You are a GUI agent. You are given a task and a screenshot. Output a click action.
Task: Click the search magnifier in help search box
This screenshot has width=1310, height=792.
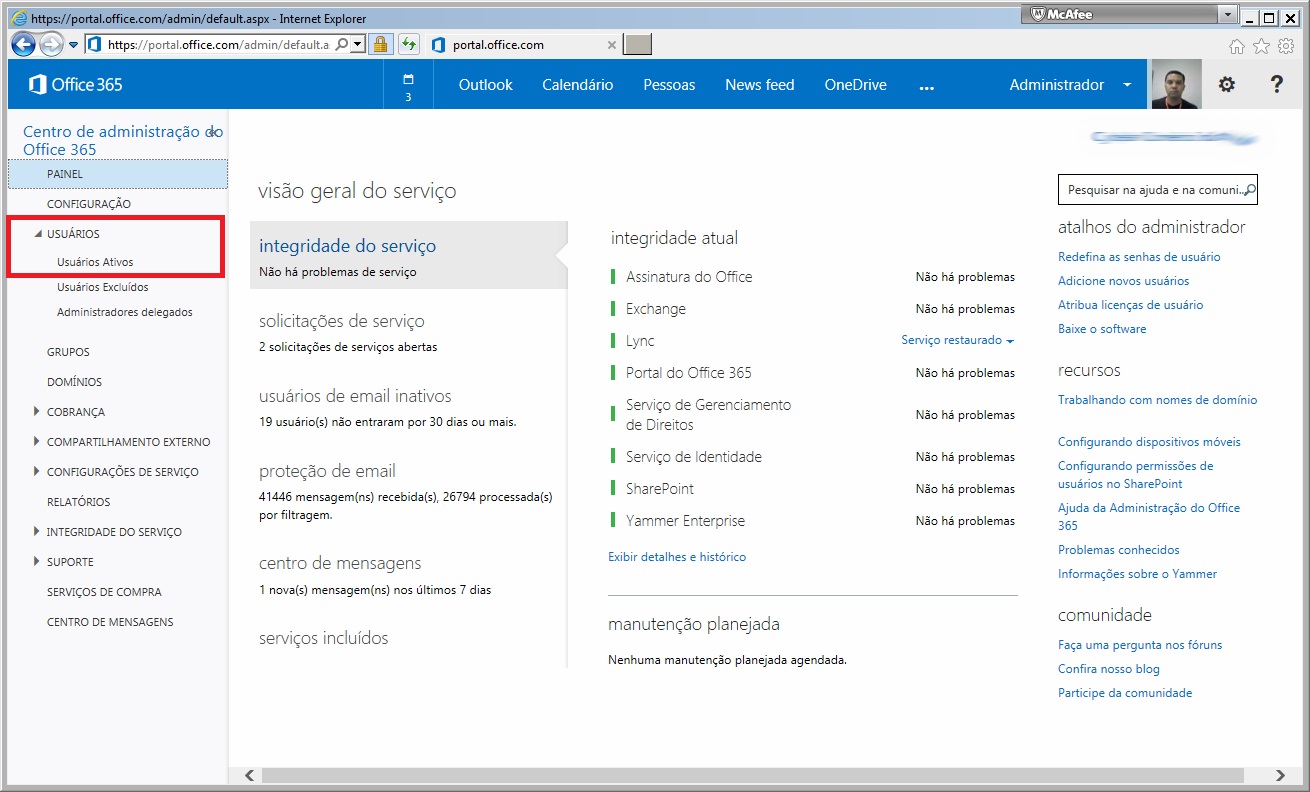pyautogui.click(x=1249, y=189)
